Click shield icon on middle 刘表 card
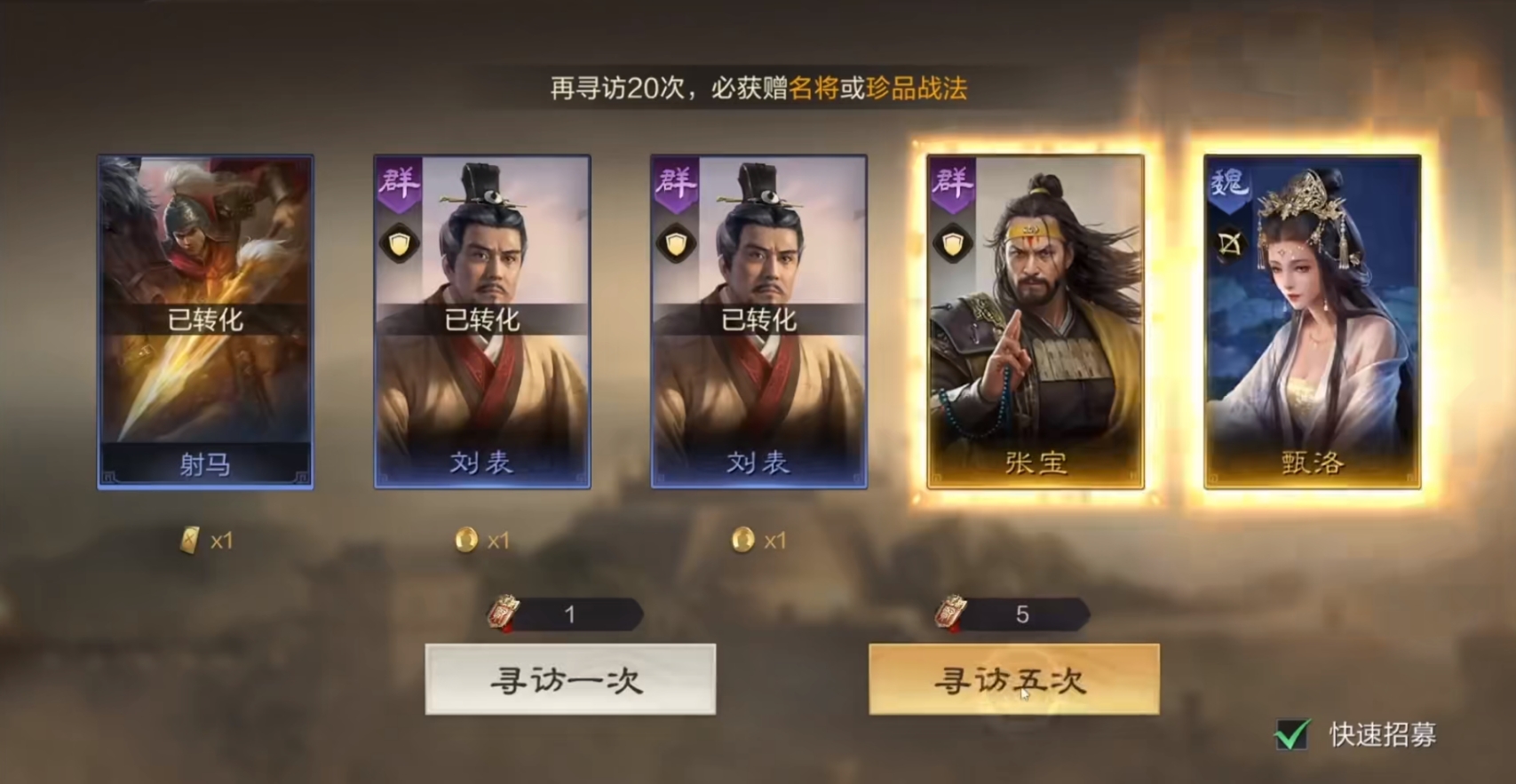The width and height of the screenshot is (1516, 784). point(676,244)
